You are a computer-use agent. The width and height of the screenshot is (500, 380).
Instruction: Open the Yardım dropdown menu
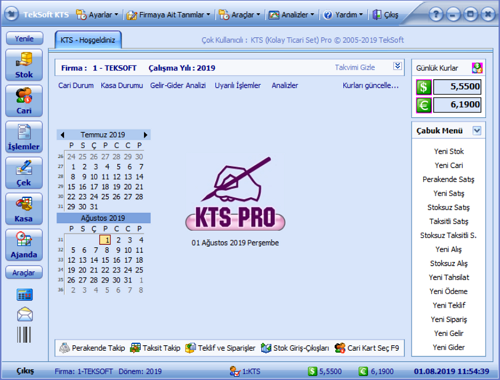[343, 15]
